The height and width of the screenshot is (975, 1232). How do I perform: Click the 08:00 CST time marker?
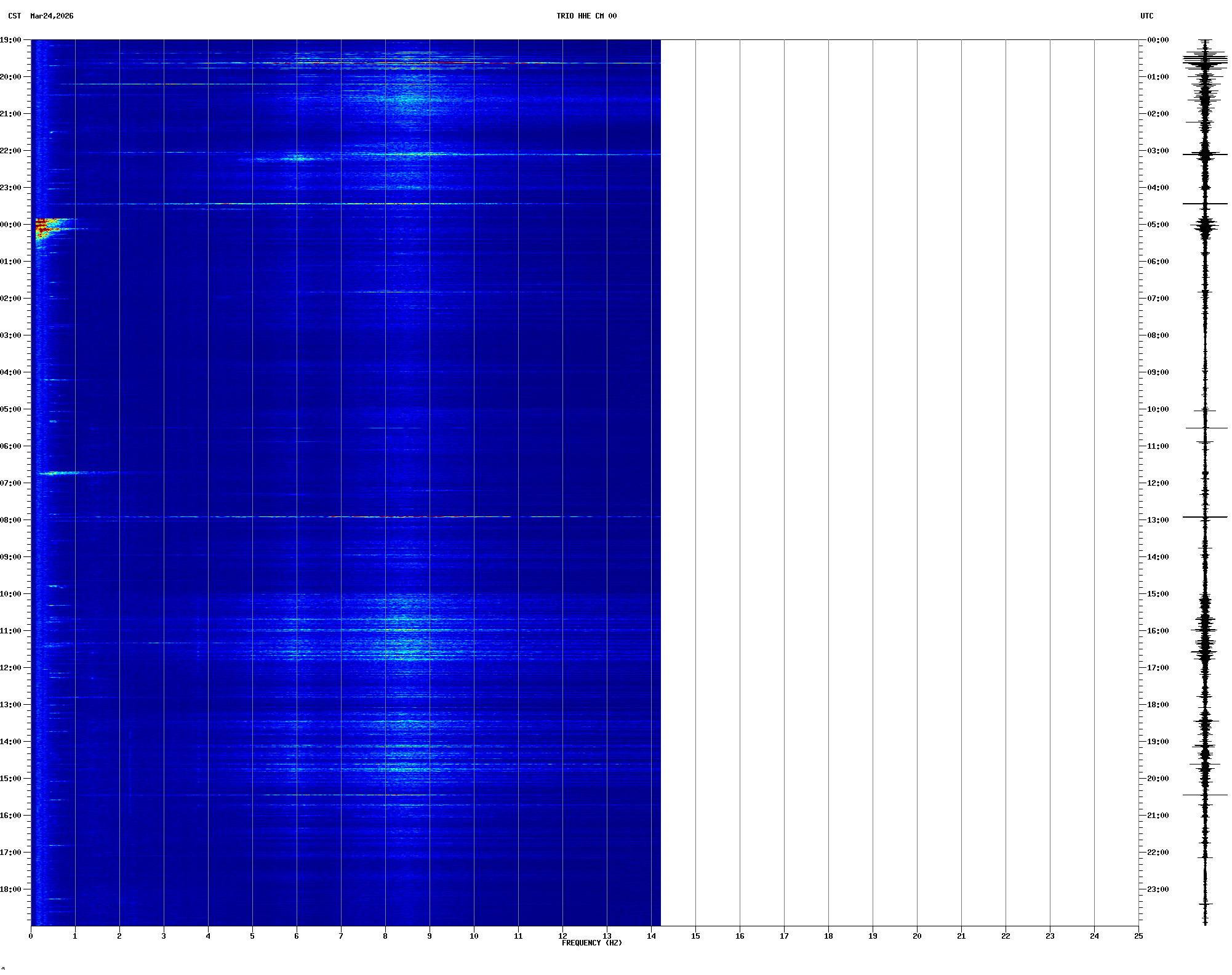(11, 520)
